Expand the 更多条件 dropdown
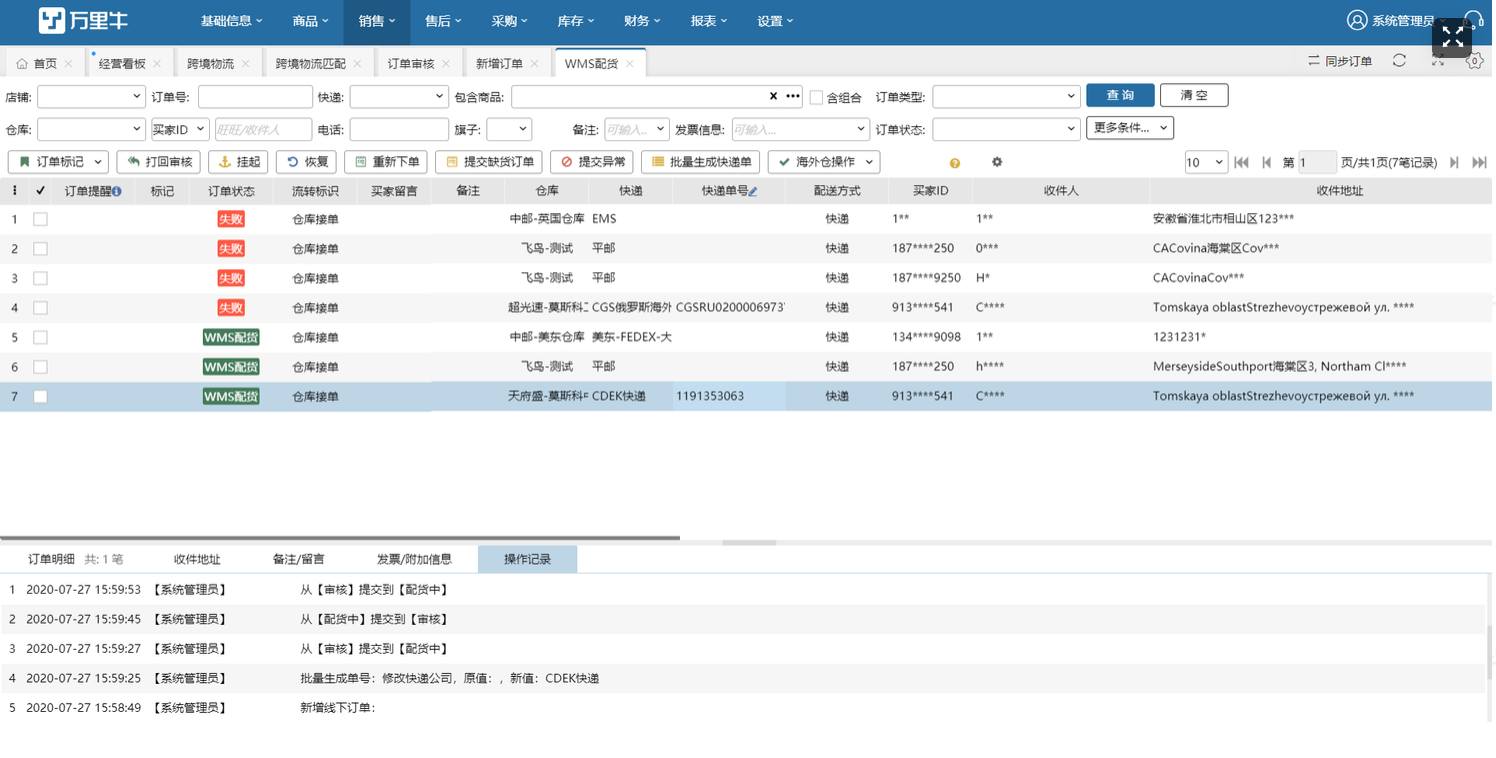 pyautogui.click(x=1130, y=128)
